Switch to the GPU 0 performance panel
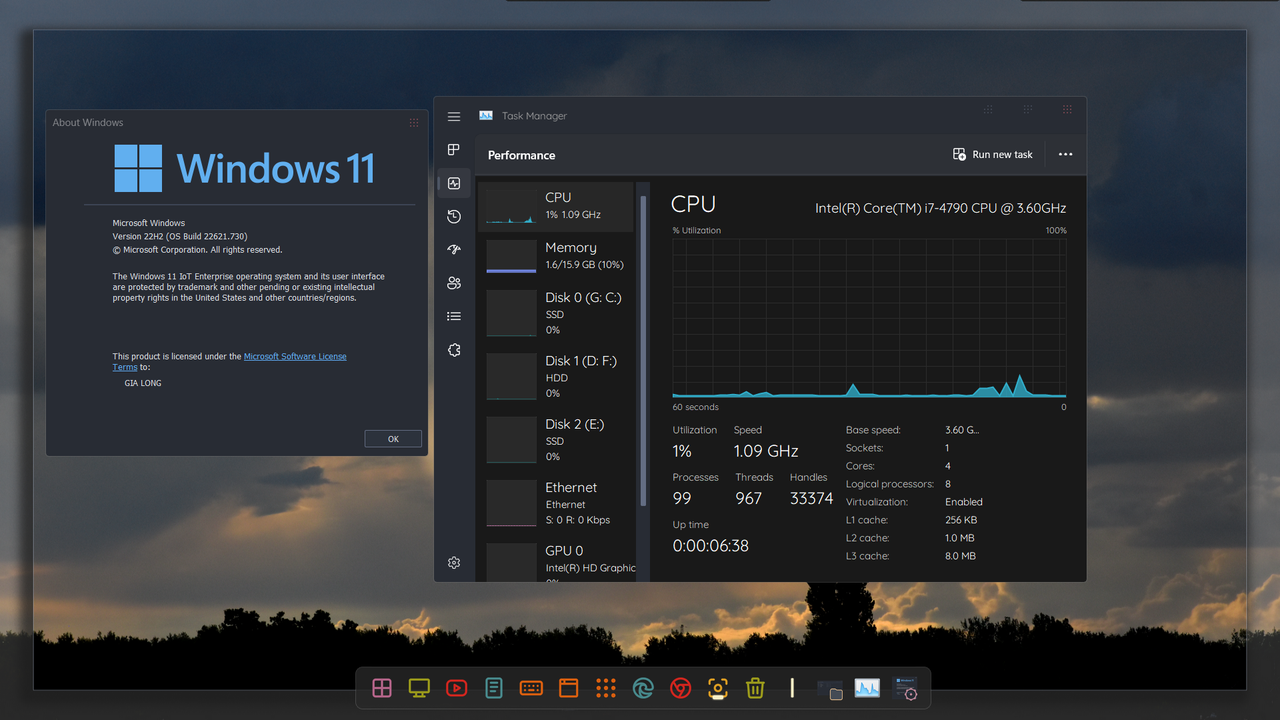Screen dimensions: 1280x720 click(x=557, y=558)
